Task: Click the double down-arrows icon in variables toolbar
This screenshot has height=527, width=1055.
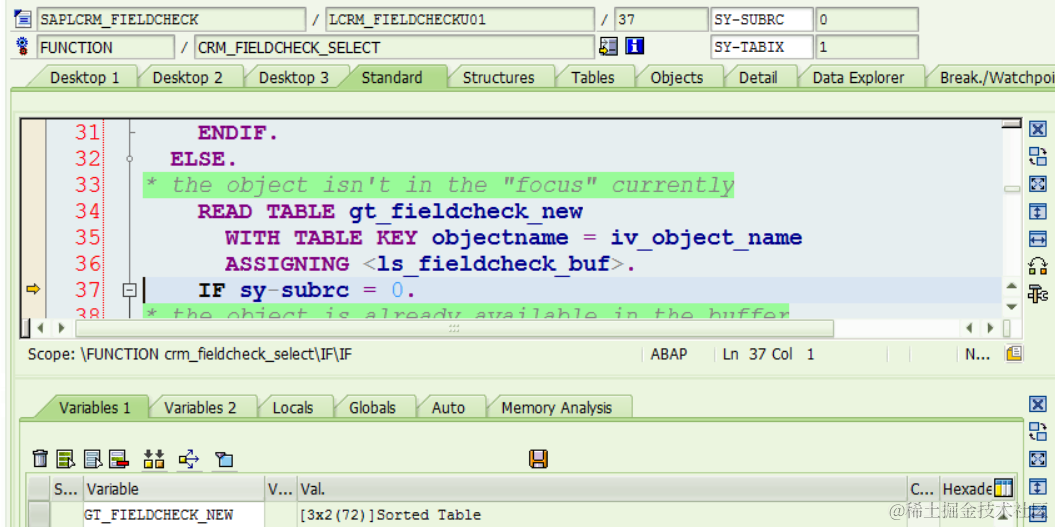Action: tap(154, 459)
